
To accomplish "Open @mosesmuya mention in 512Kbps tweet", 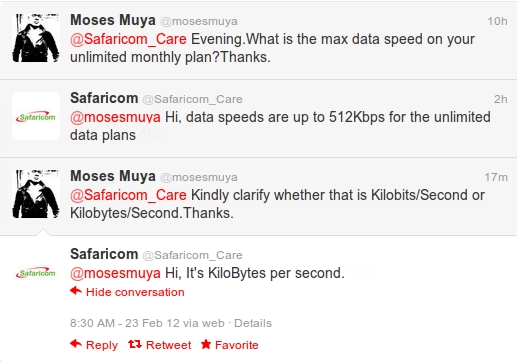I will (x=115, y=117).
